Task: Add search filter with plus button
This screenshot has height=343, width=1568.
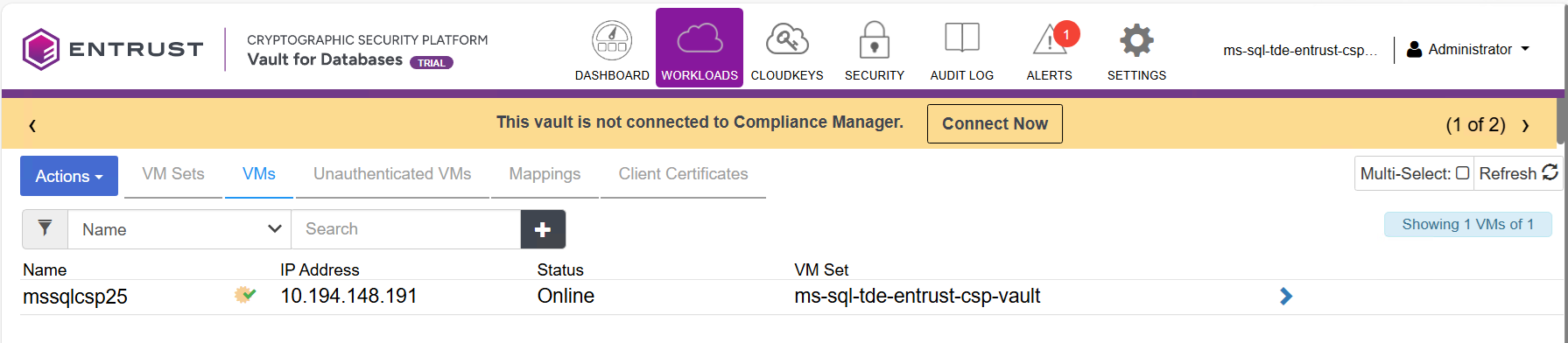Action: click(543, 229)
